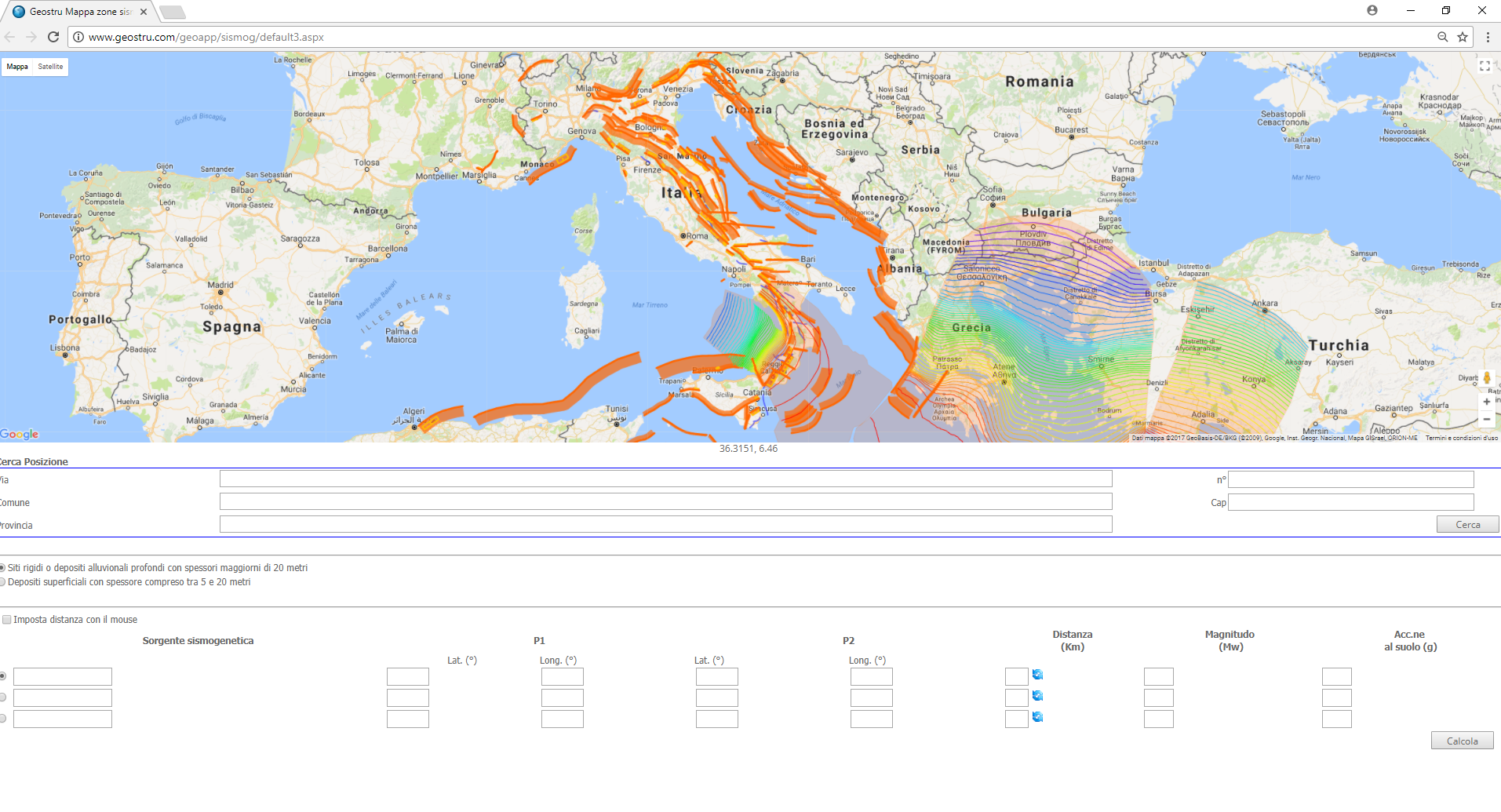
Task: Enable 'Imposta distanza con il mouse' checkbox
Action: 6,620
